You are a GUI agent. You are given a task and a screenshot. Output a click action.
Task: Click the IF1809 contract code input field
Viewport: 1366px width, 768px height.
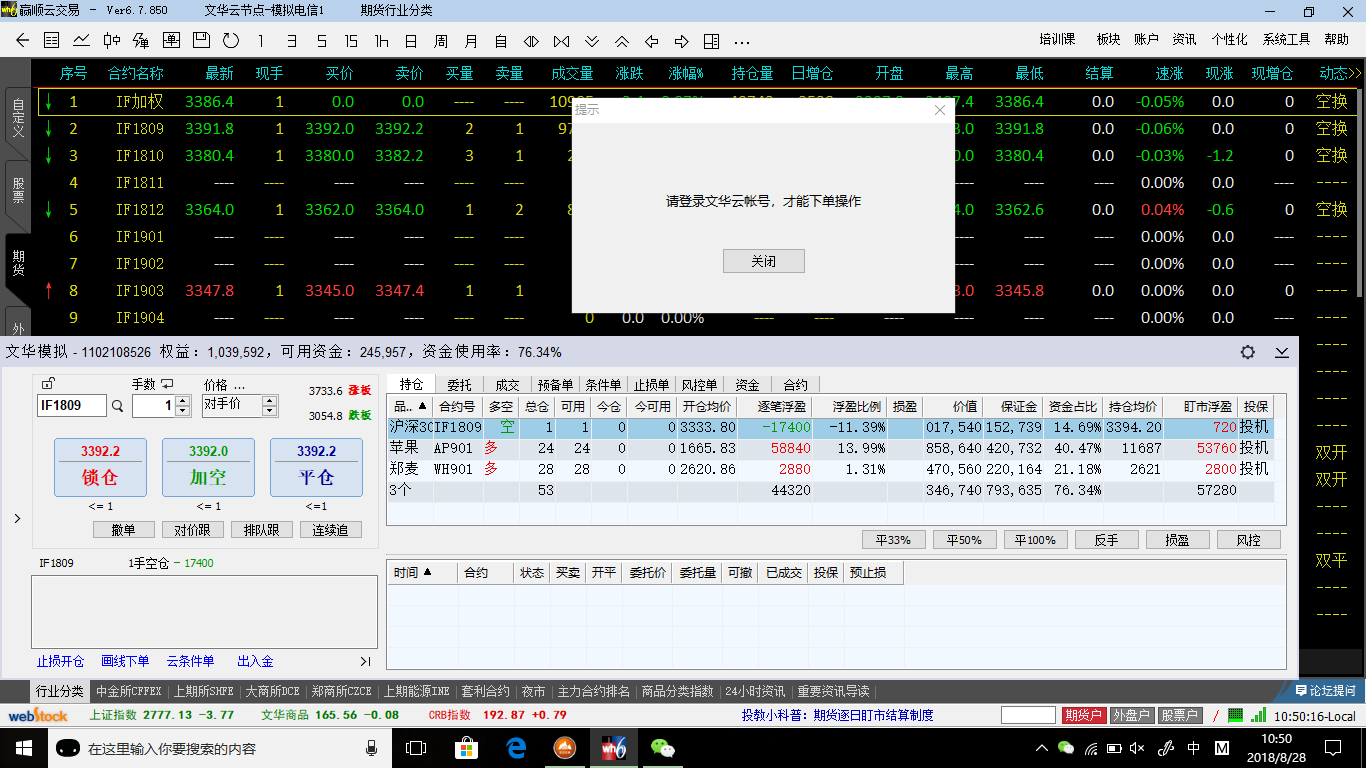[72, 406]
